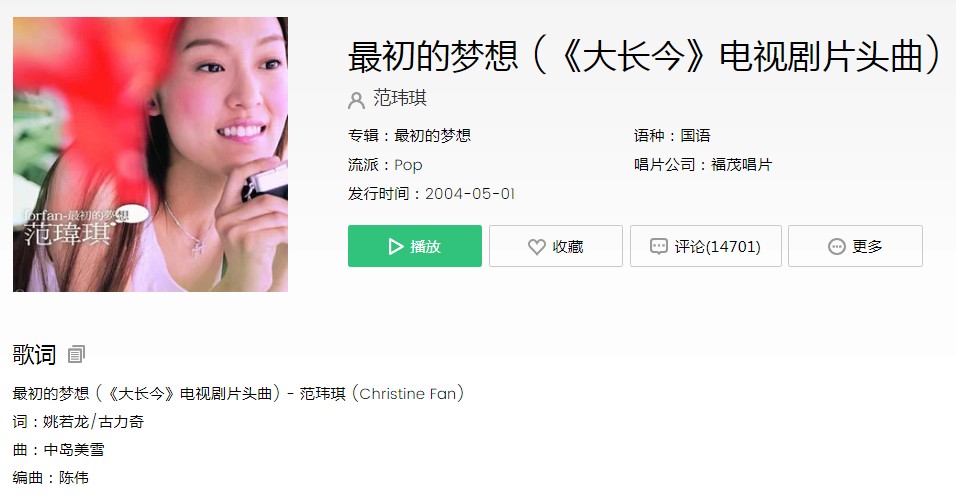
Task: Click the speech bubble comment icon
Action: tap(658, 246)
